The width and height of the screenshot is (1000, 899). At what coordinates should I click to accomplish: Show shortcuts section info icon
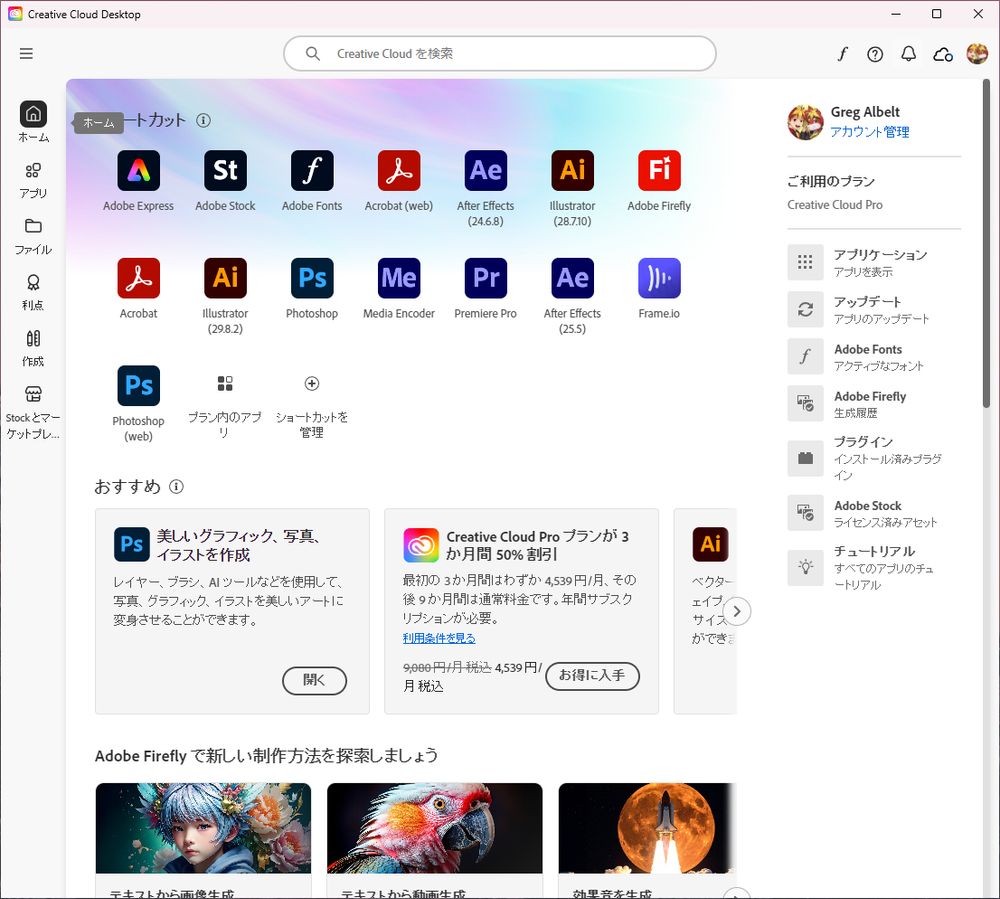point(203,121)
